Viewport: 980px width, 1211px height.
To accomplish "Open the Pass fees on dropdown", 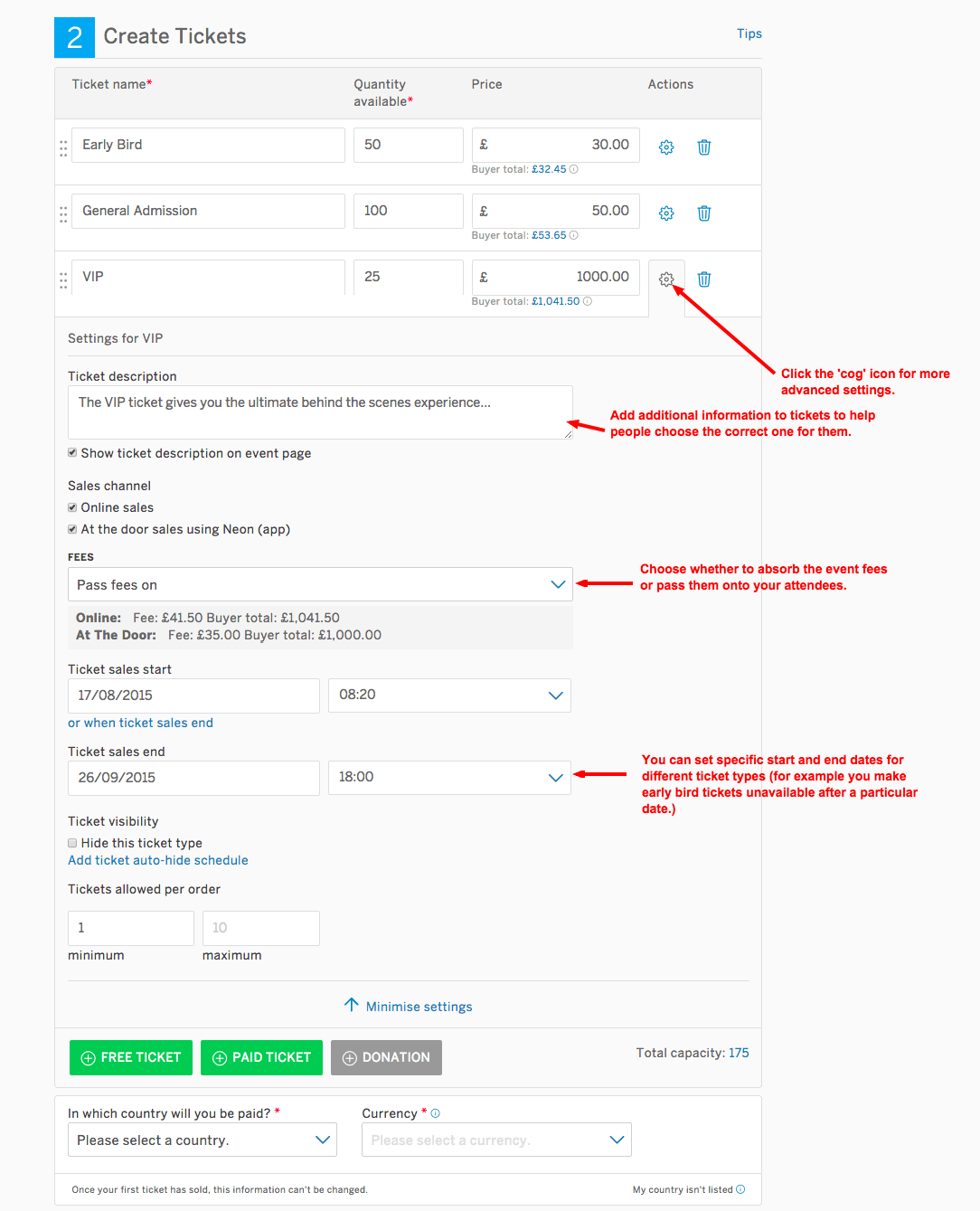I will click(320, 584).
